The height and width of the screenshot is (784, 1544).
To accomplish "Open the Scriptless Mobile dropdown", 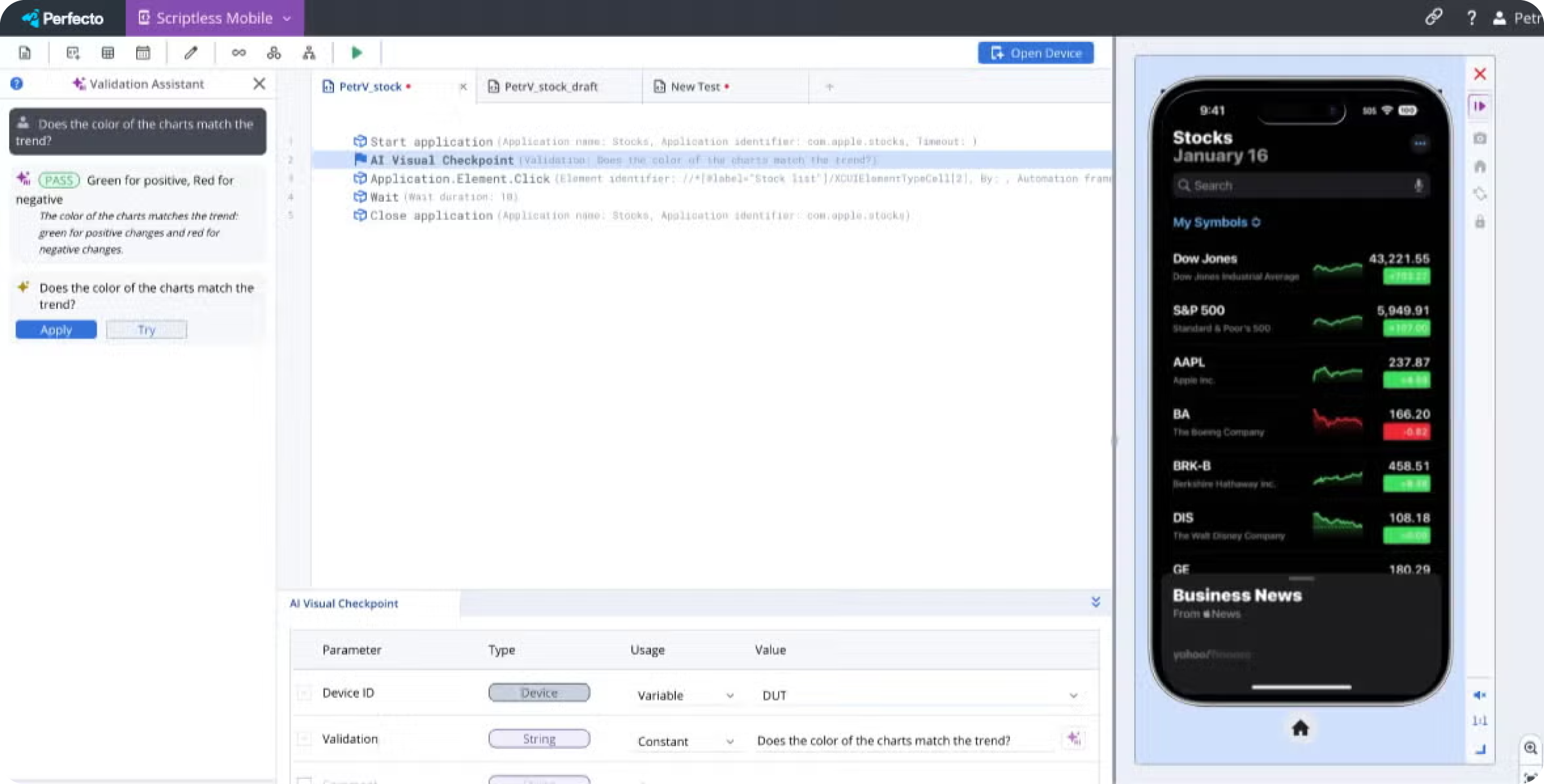I will (x=215, y=18).
